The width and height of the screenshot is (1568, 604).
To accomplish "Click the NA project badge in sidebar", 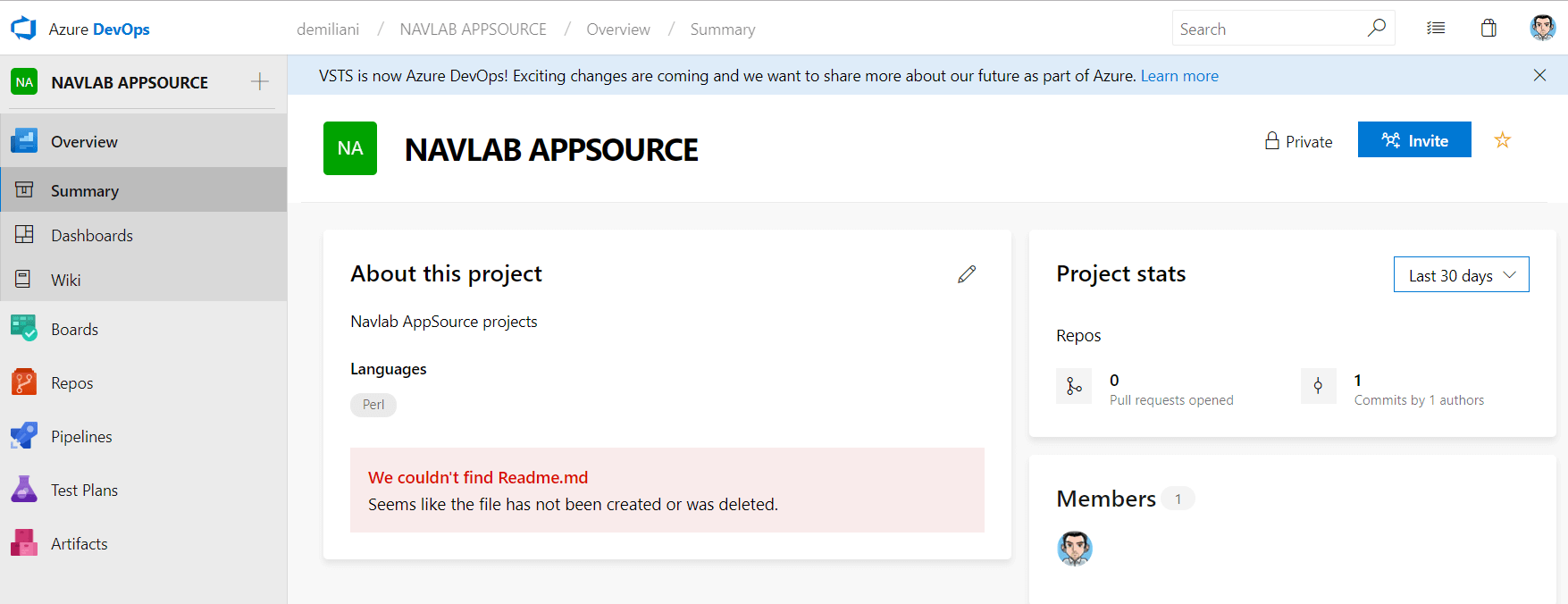I will click(x=24, y=82).
